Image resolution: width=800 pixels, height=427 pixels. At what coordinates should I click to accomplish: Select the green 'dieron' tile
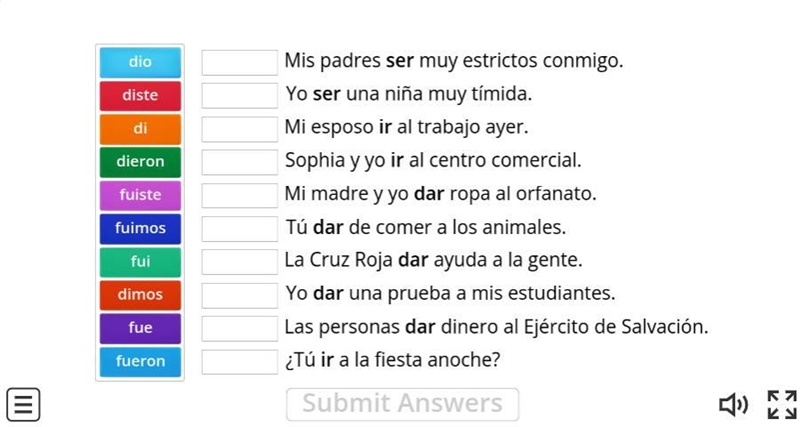pos(140,162)
